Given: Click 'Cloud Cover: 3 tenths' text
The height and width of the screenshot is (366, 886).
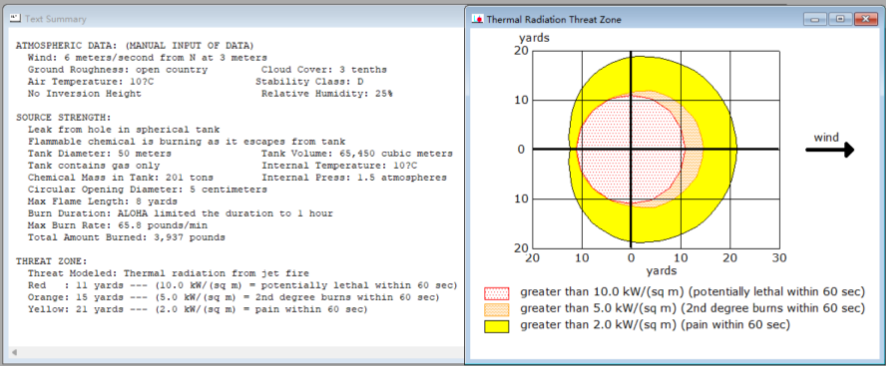Looking at the screenshot, I should [x=324, y=69].
